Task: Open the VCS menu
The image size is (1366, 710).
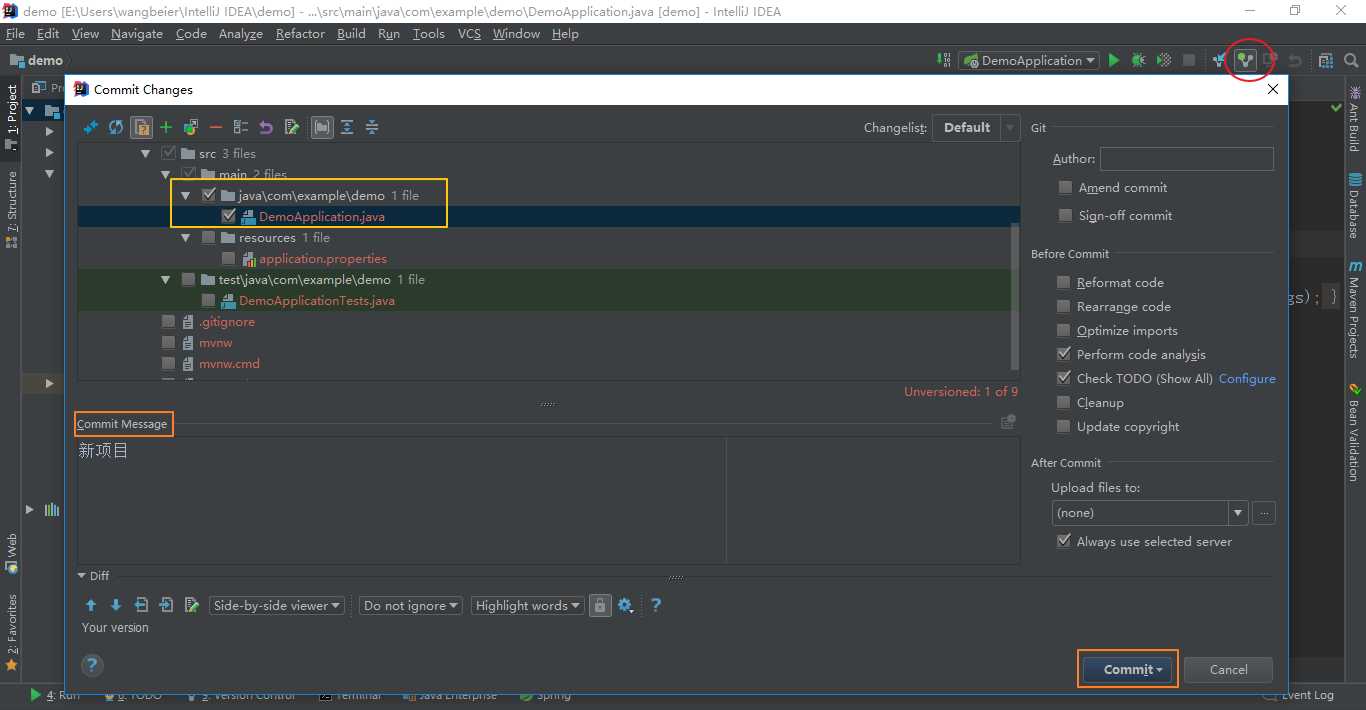Action: point(469,33)
